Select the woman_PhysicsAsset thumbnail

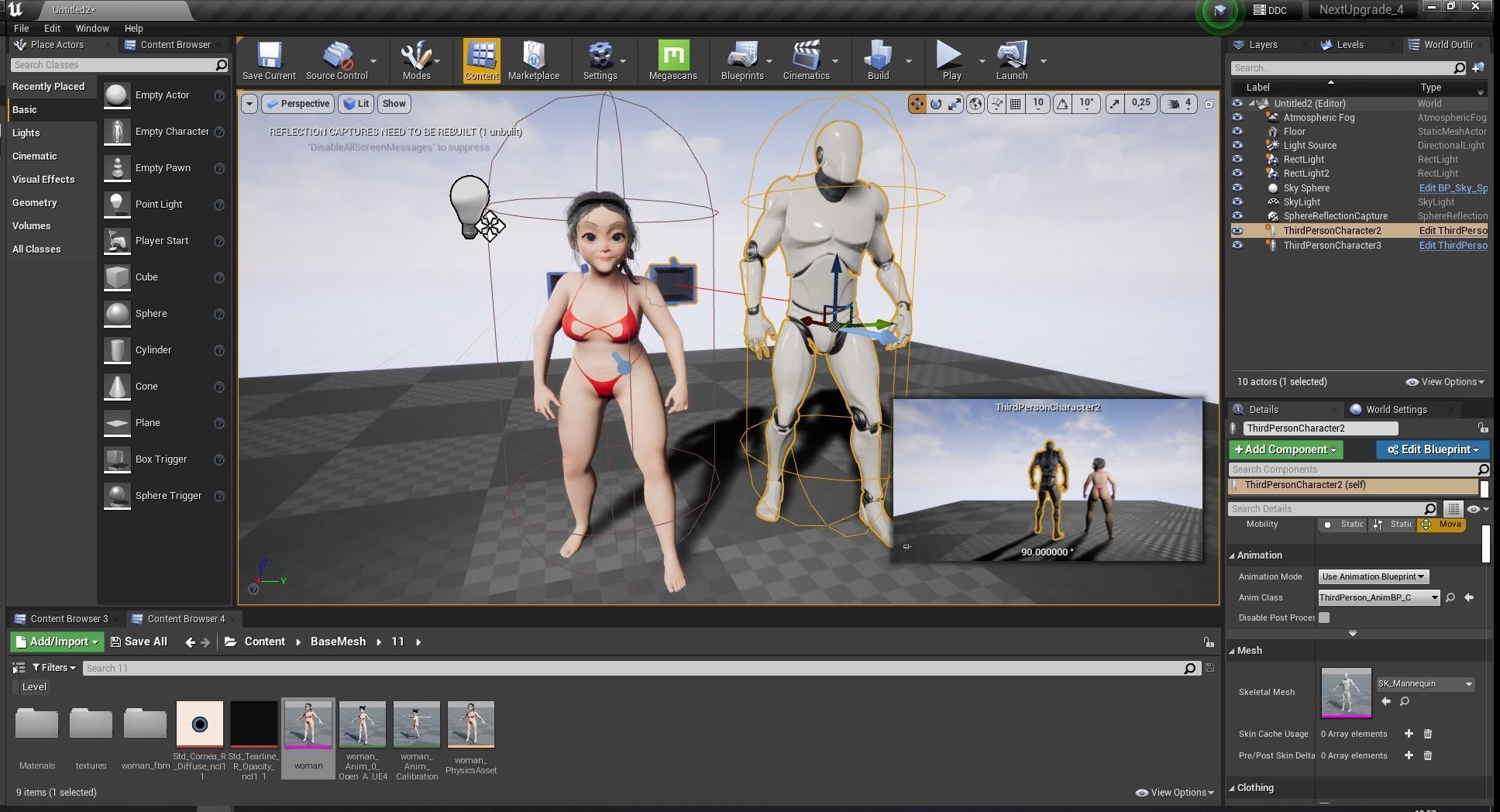click(471, 725)
